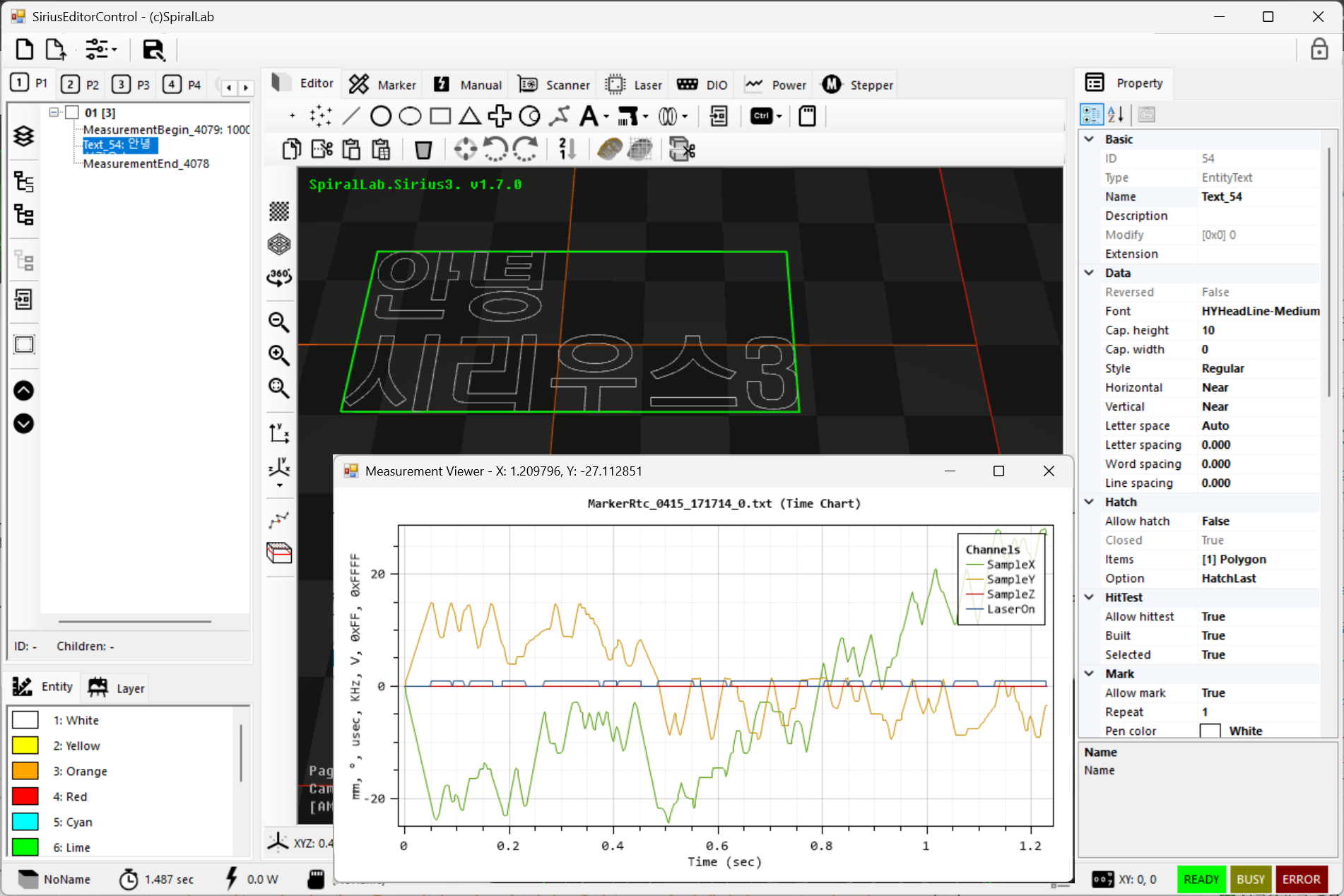Image resolution: width=1344 pixels, height=896 pixels.
Task: Move entity up with arrow button
Action: (x=24, y=391)
